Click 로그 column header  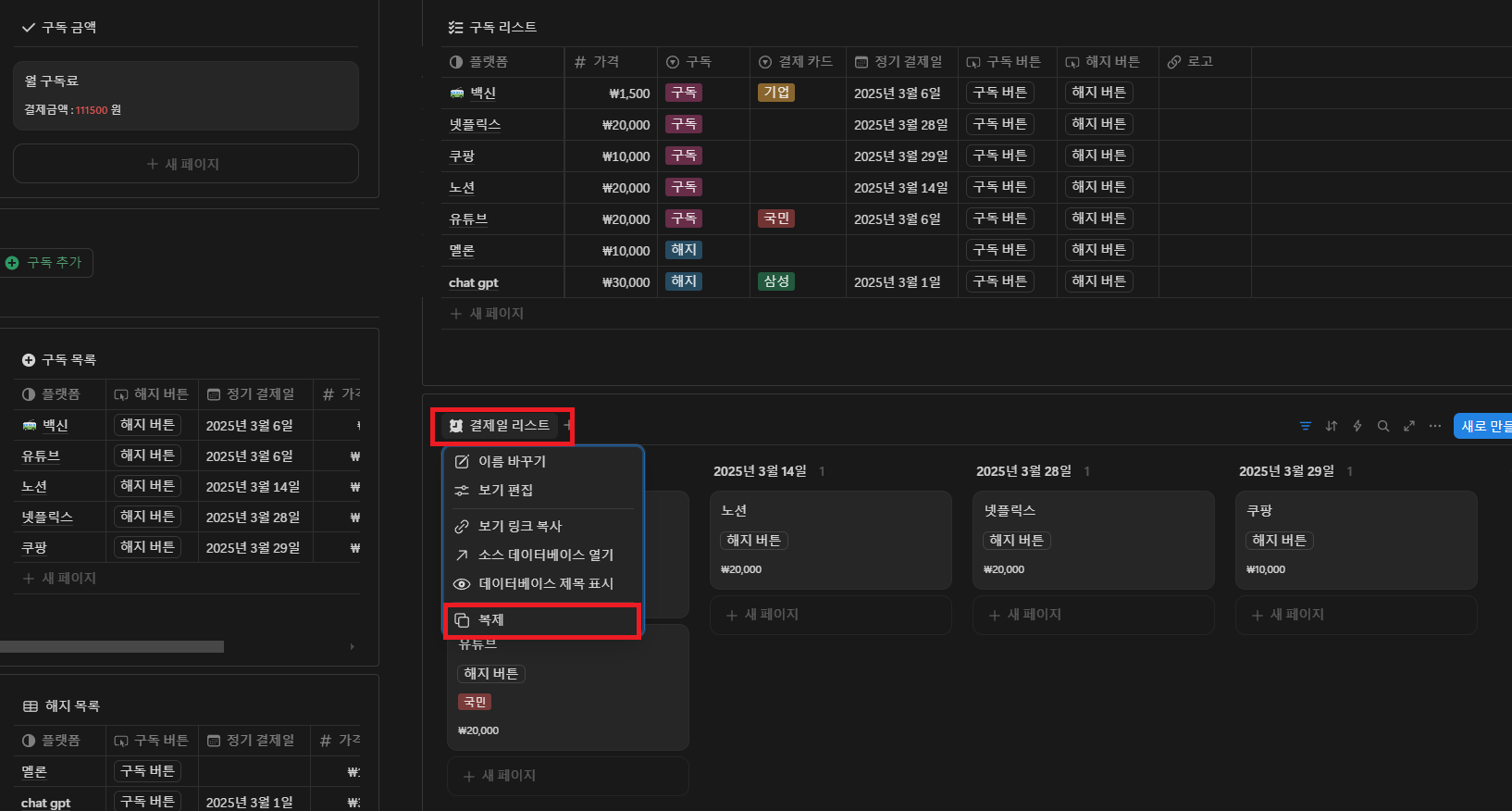coord(1205,62)
